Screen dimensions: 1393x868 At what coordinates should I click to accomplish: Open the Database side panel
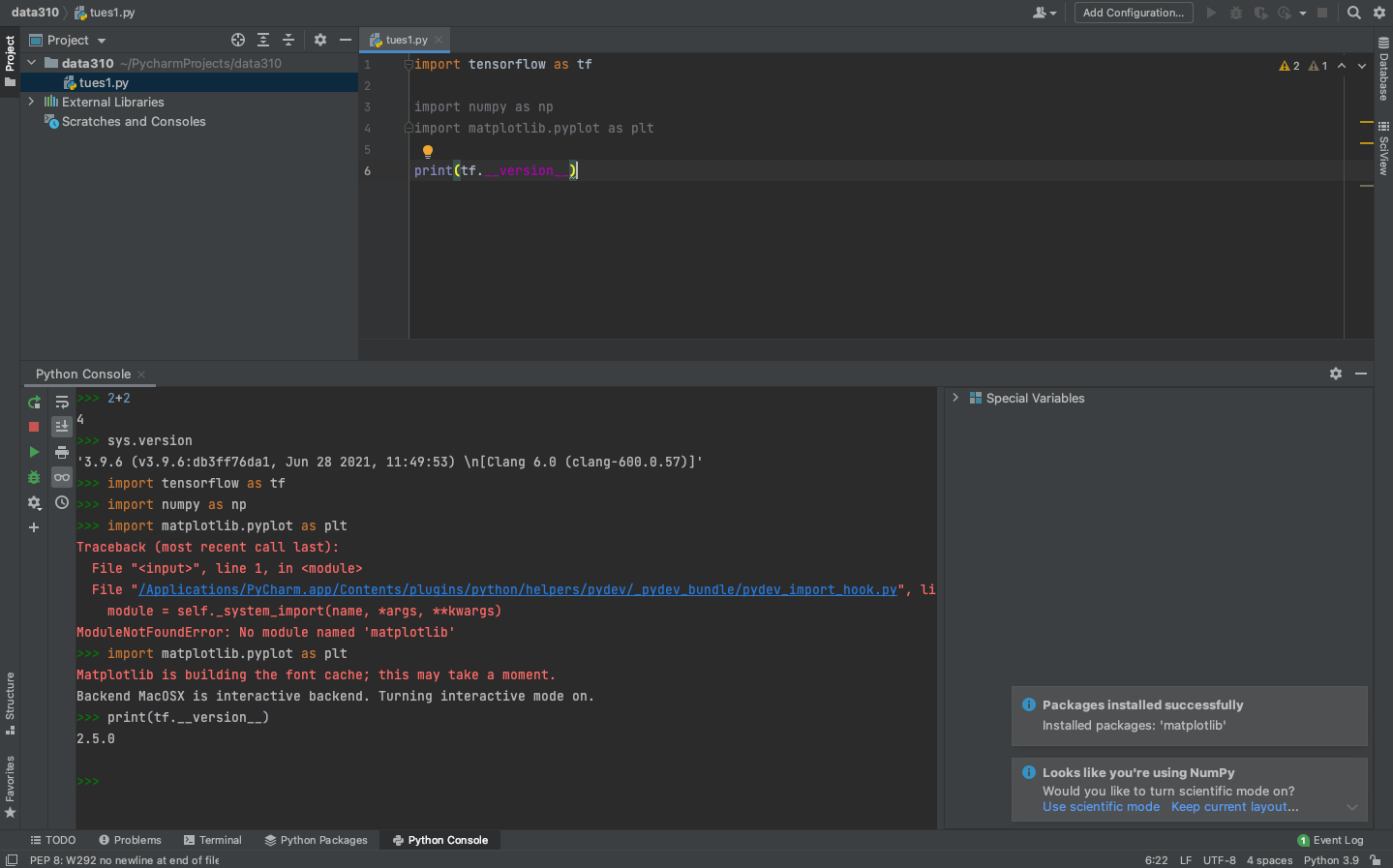tap(1383, 70)
